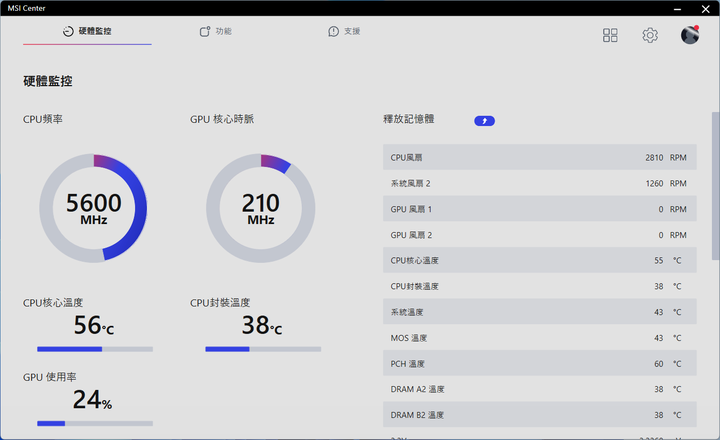The image size is (720, 440).
Task: Click the 釋放記憶體 rocket button
Action: 484,121
